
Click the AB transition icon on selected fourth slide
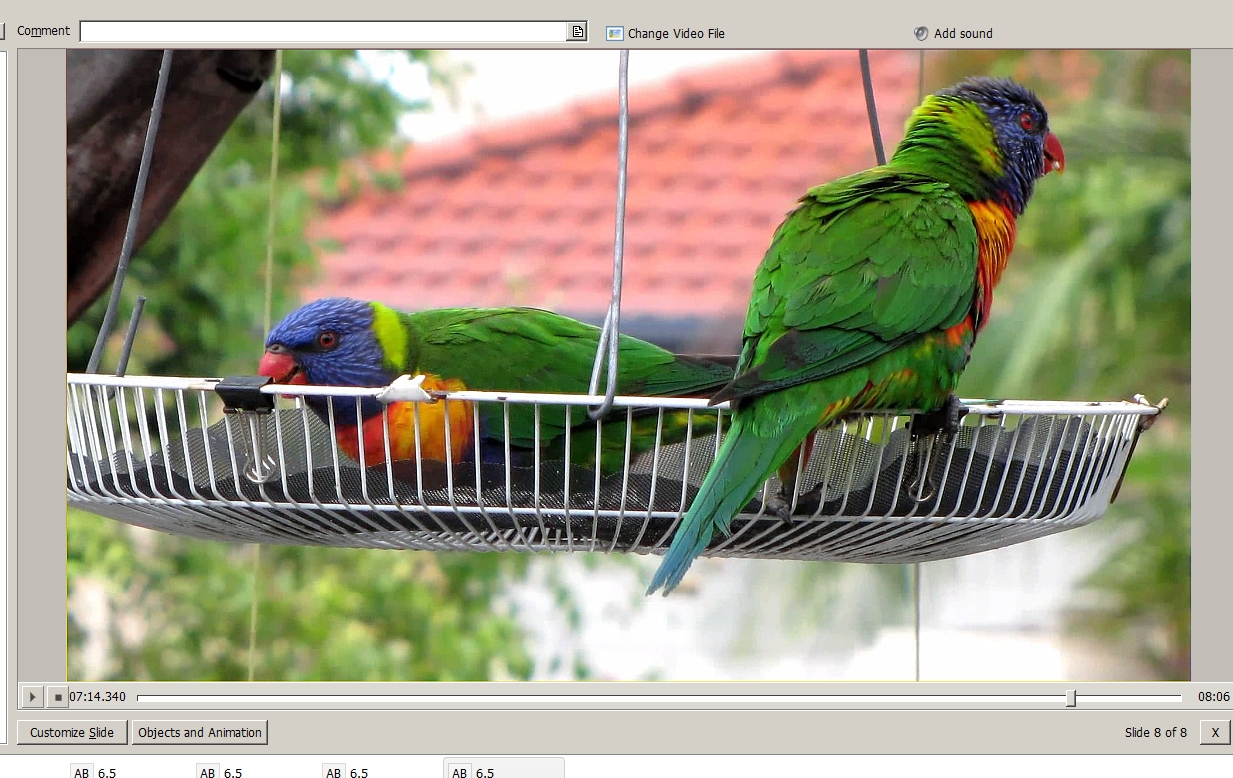460,772
